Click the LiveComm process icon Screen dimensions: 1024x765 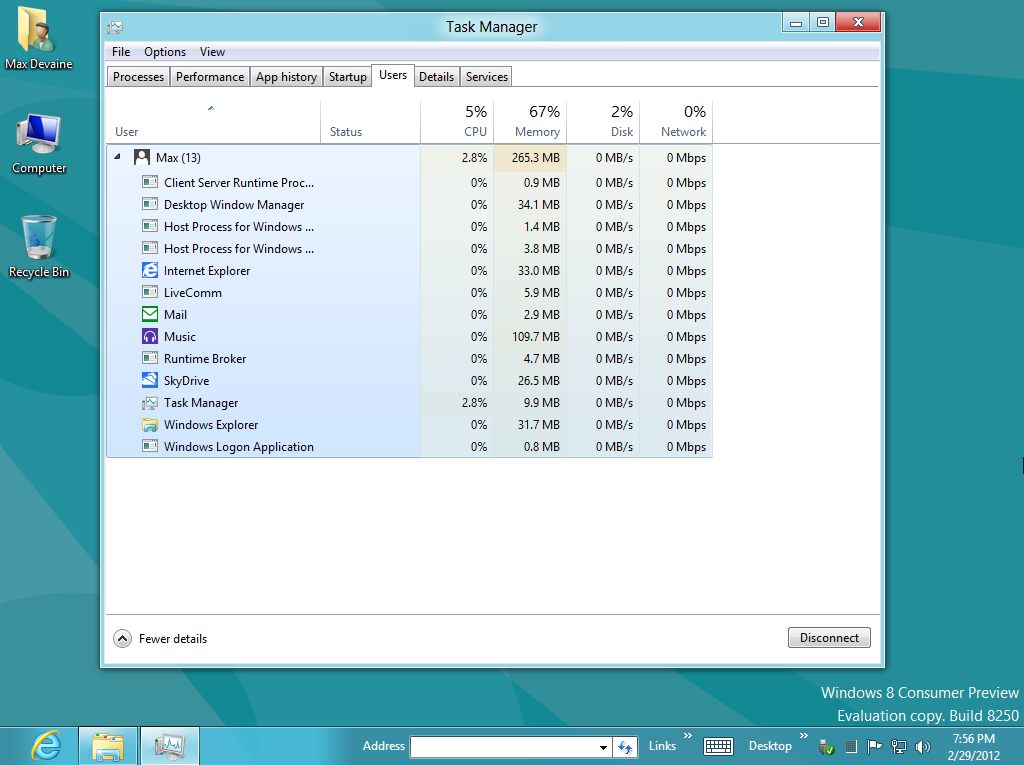click(150, 292)
